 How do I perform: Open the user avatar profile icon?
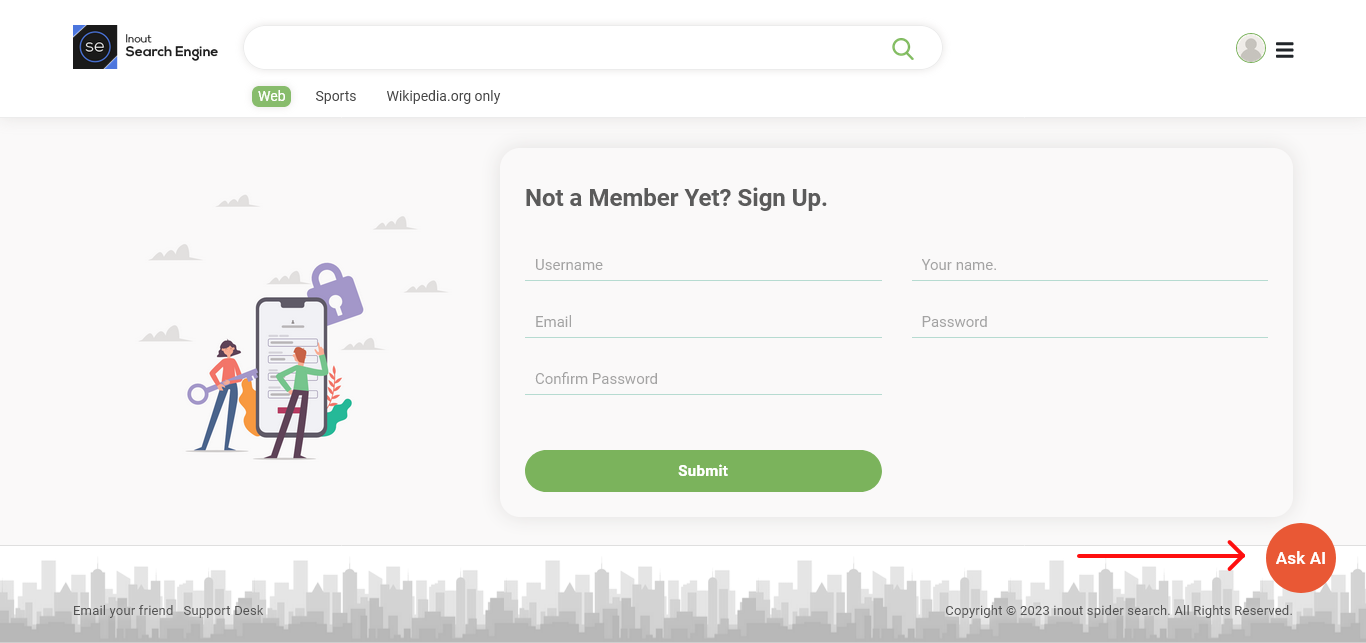click(x=1250, y=48)
